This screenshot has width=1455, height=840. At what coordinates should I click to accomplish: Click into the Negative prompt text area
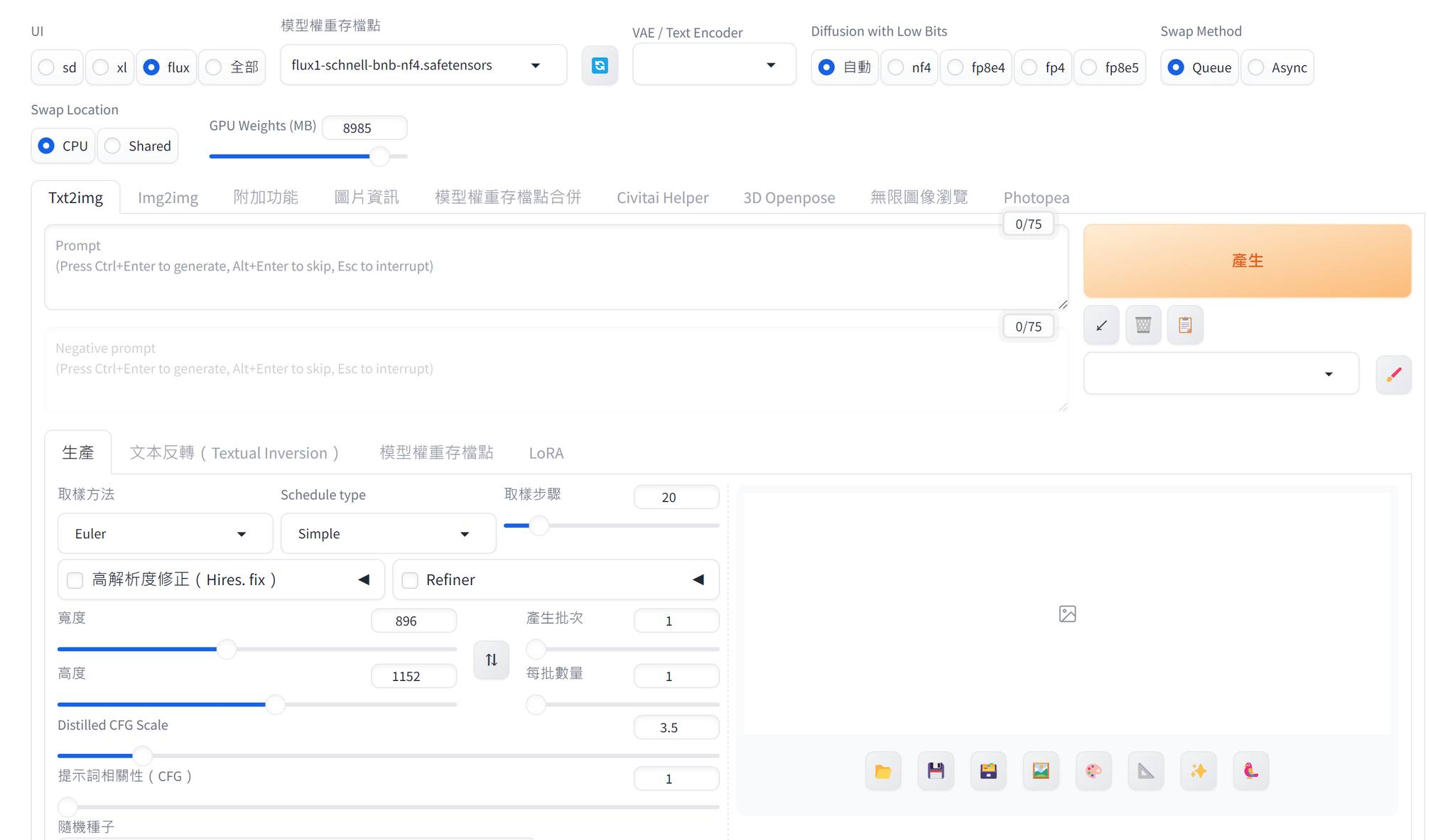(x=556, y=369)
